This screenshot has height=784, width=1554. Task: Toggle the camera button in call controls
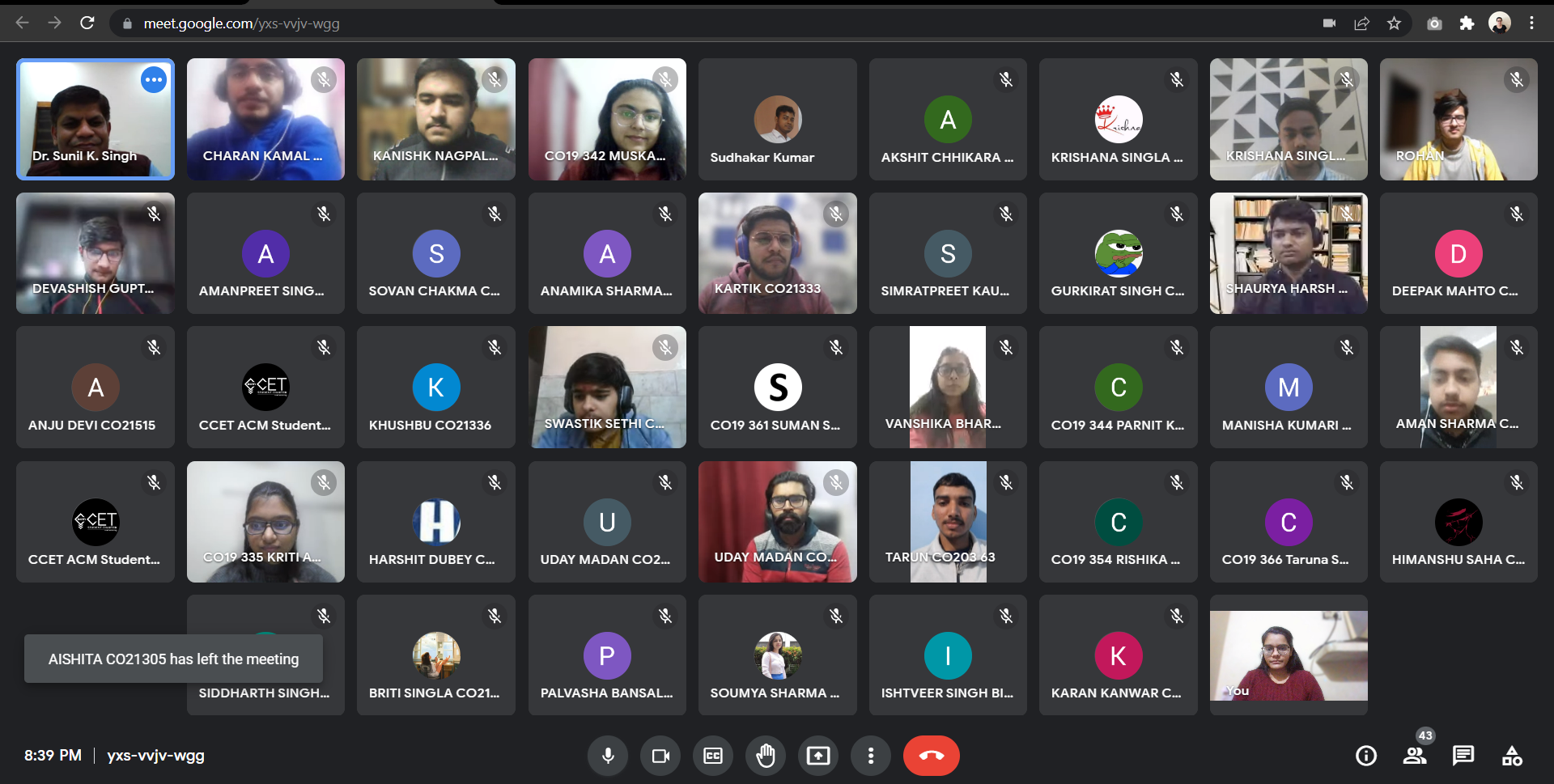click(660, 756)
